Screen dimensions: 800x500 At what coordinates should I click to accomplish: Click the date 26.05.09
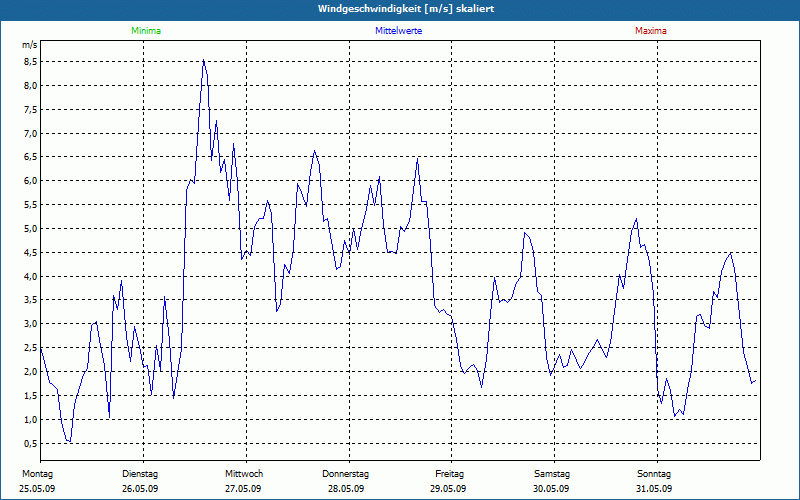tap(140, 489)
